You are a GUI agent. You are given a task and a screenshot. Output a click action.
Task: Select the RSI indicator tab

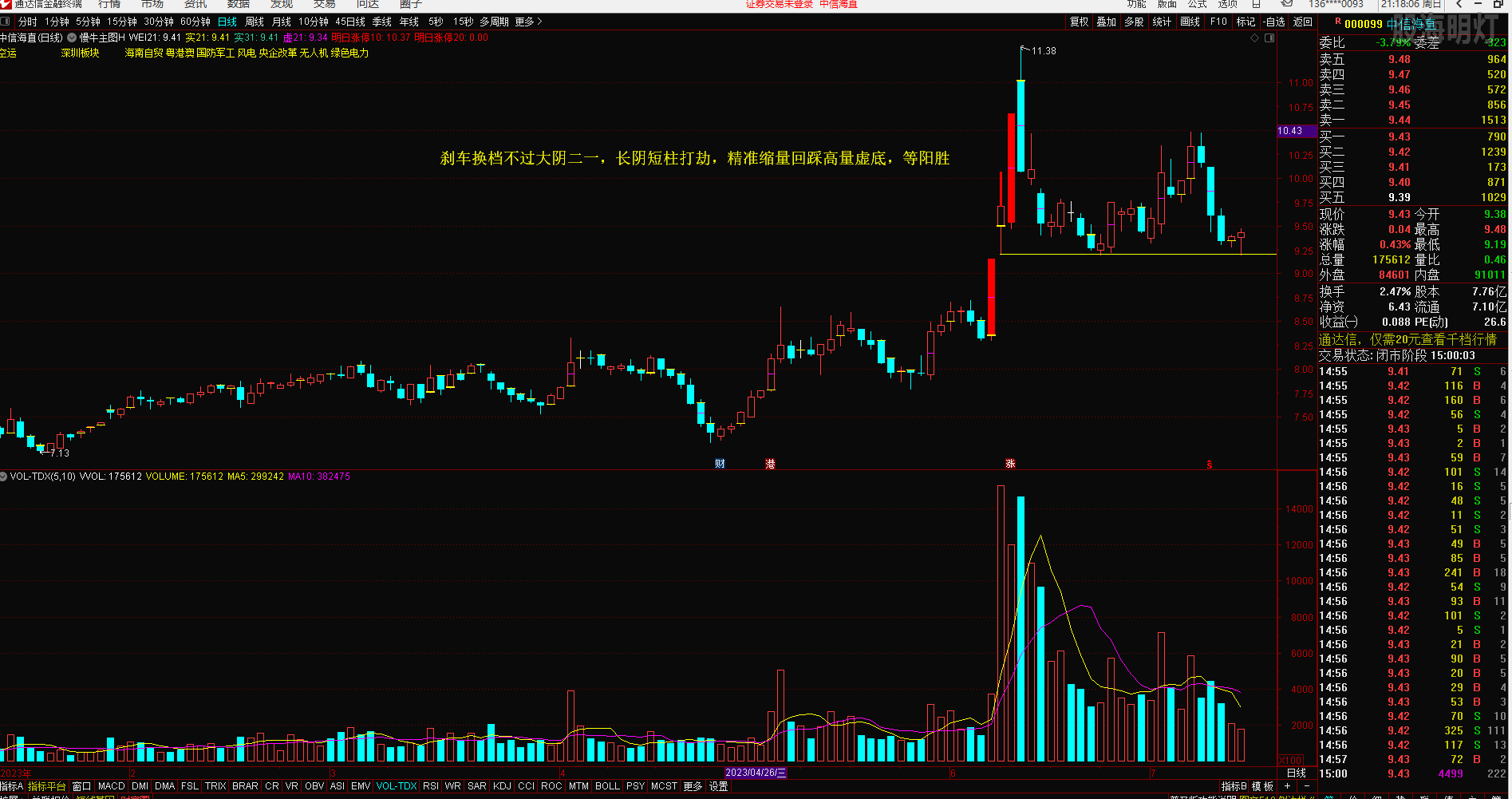431,786
